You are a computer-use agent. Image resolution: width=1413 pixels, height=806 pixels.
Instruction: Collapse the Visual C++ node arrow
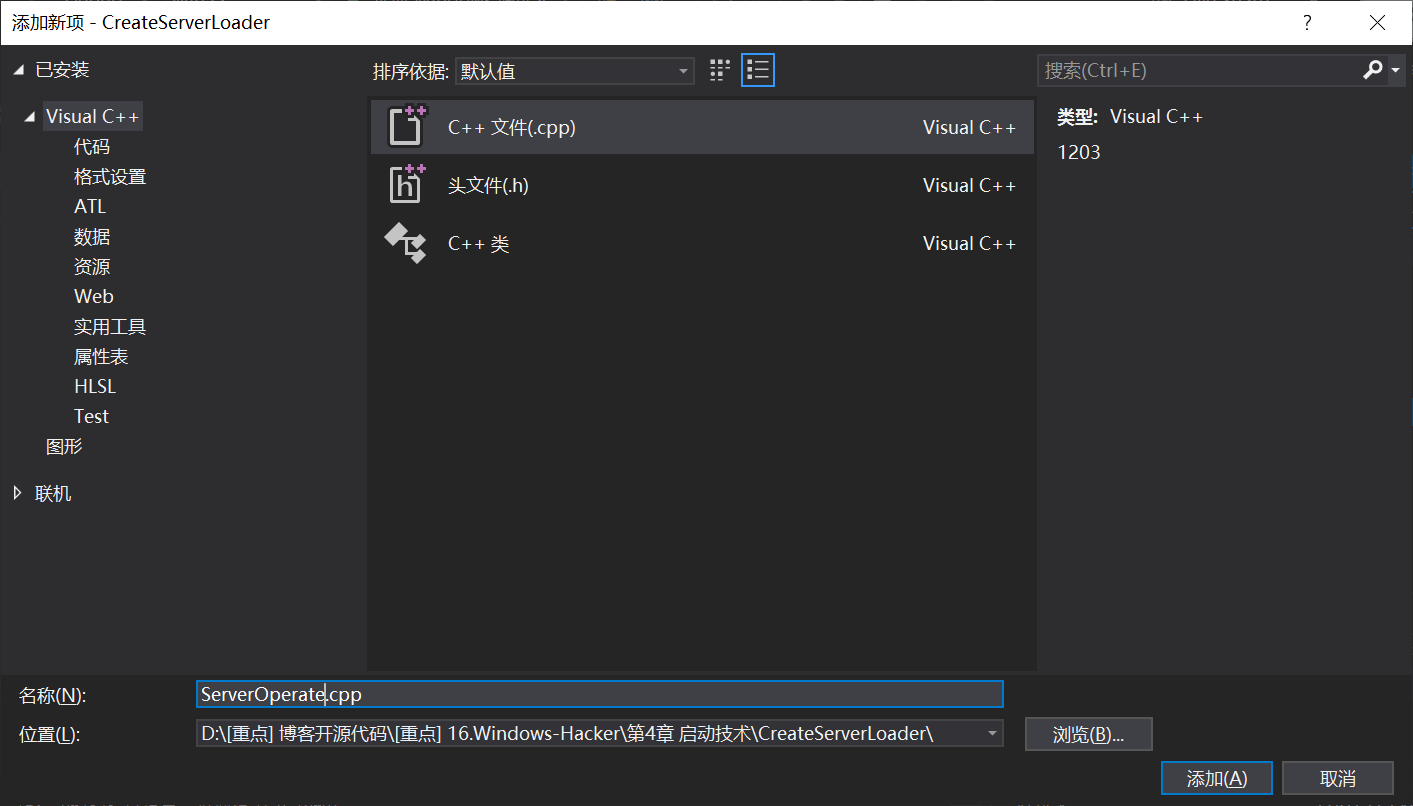(30, 117)
